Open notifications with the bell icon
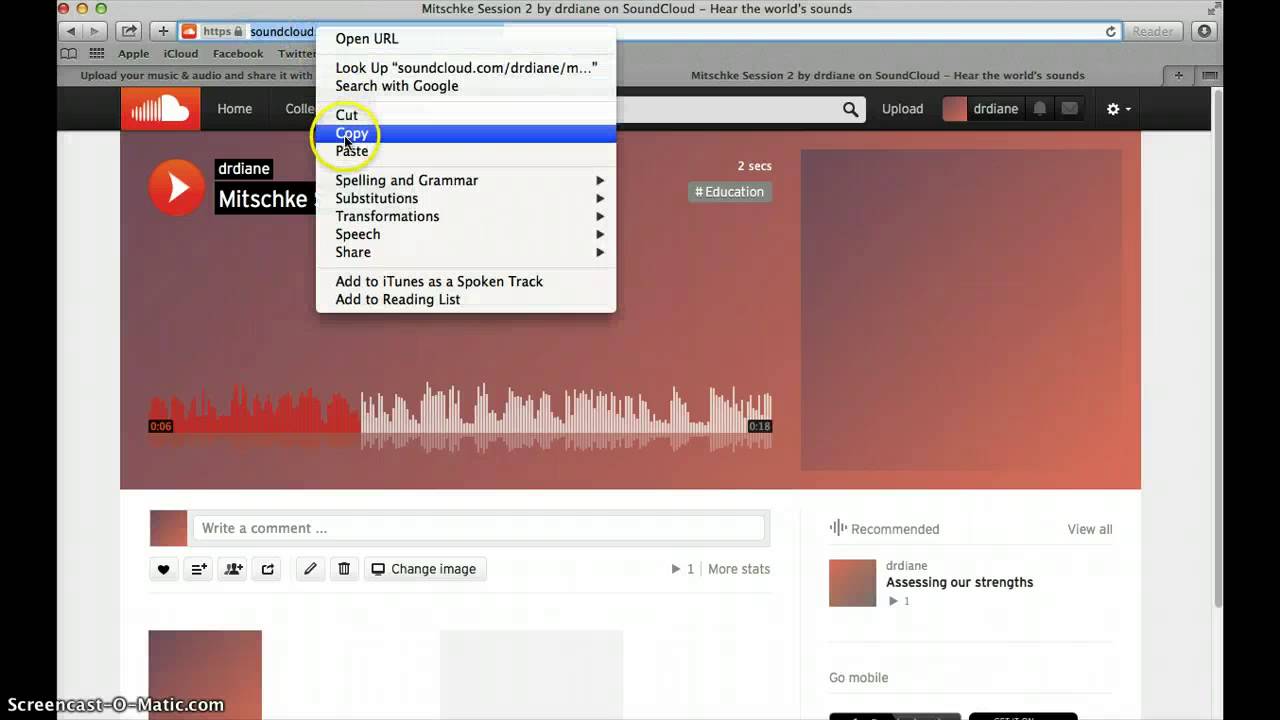 pyautogui.click(x=1038, y=108)
